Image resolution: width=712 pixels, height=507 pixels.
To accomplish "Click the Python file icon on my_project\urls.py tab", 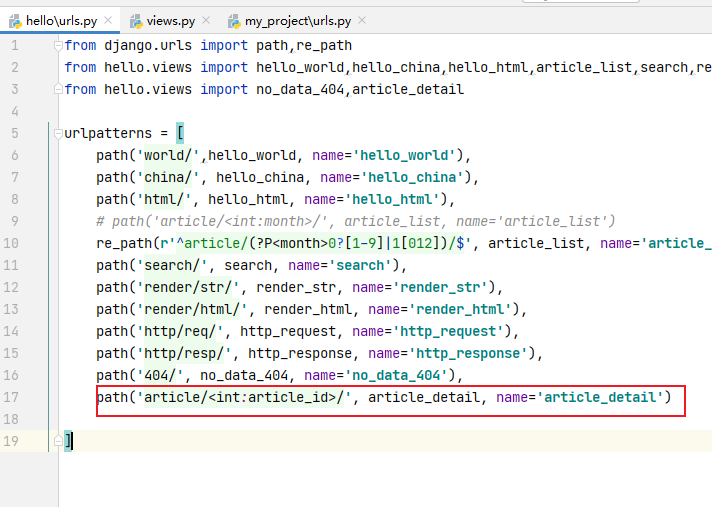I will 234,21.
